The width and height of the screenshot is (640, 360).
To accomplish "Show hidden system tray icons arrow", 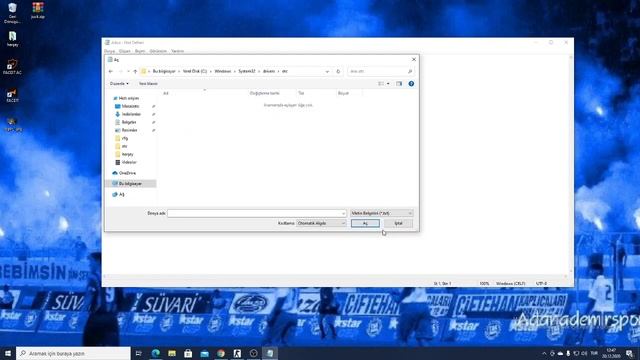I will coord(544,353).
